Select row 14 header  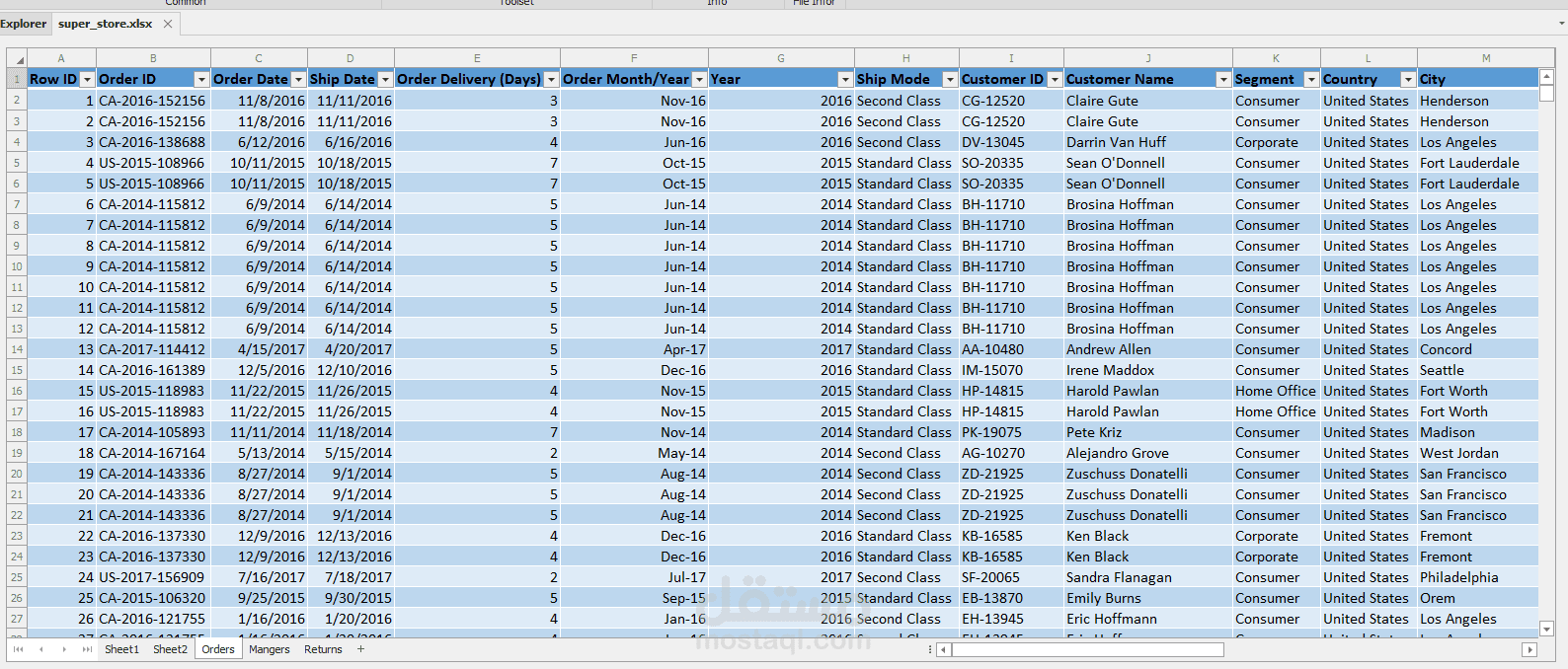pyautogui.click(x=17, y=349)
